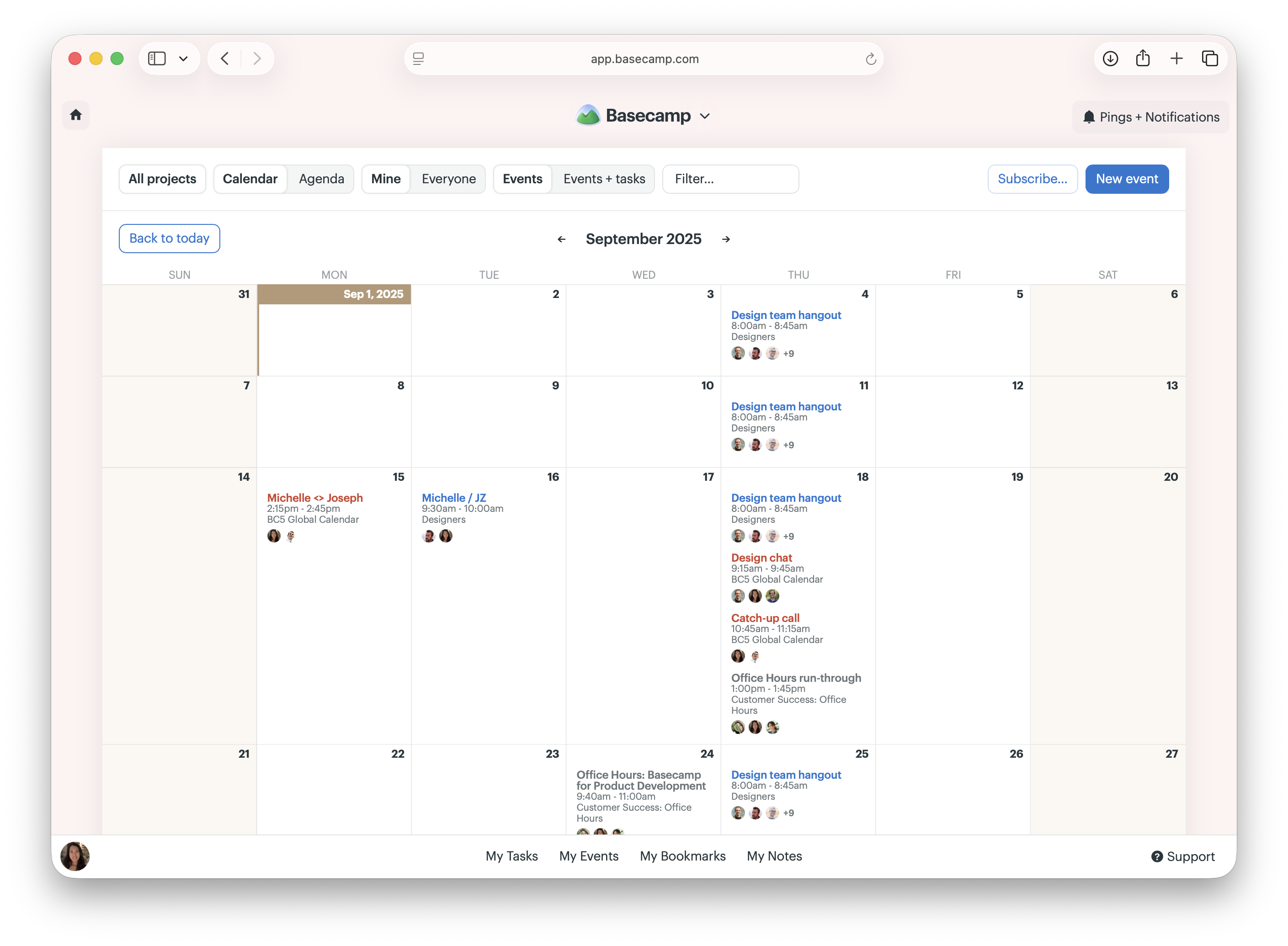The image size is (1288, 946).
Task: Select day 16 in the calendar
Action: pyautogui.click(x=553, y=477)
